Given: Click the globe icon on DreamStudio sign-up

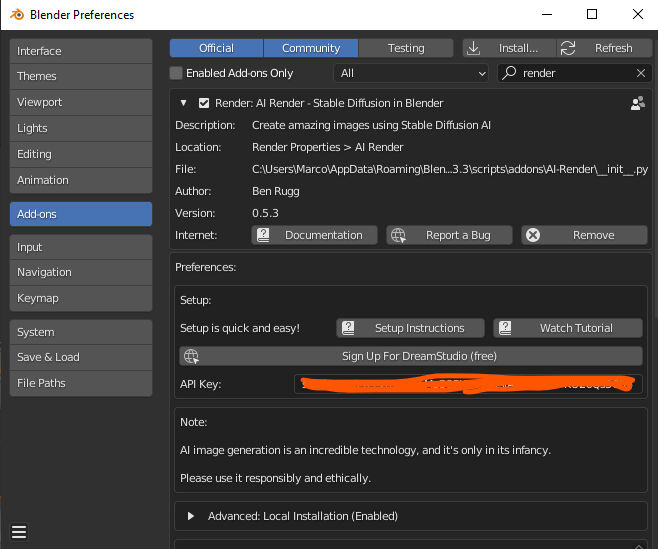Looking at the screenshot, I should [191, 356].
